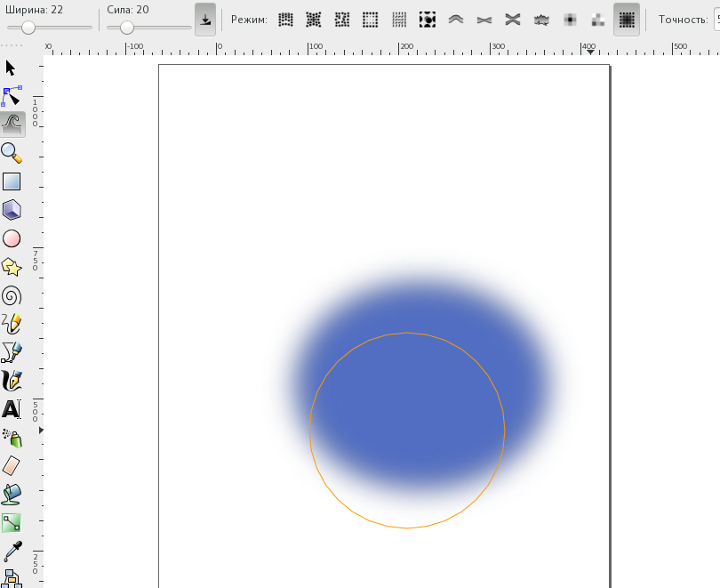Enable tweak Roughen paths mode

pos(541,20)
